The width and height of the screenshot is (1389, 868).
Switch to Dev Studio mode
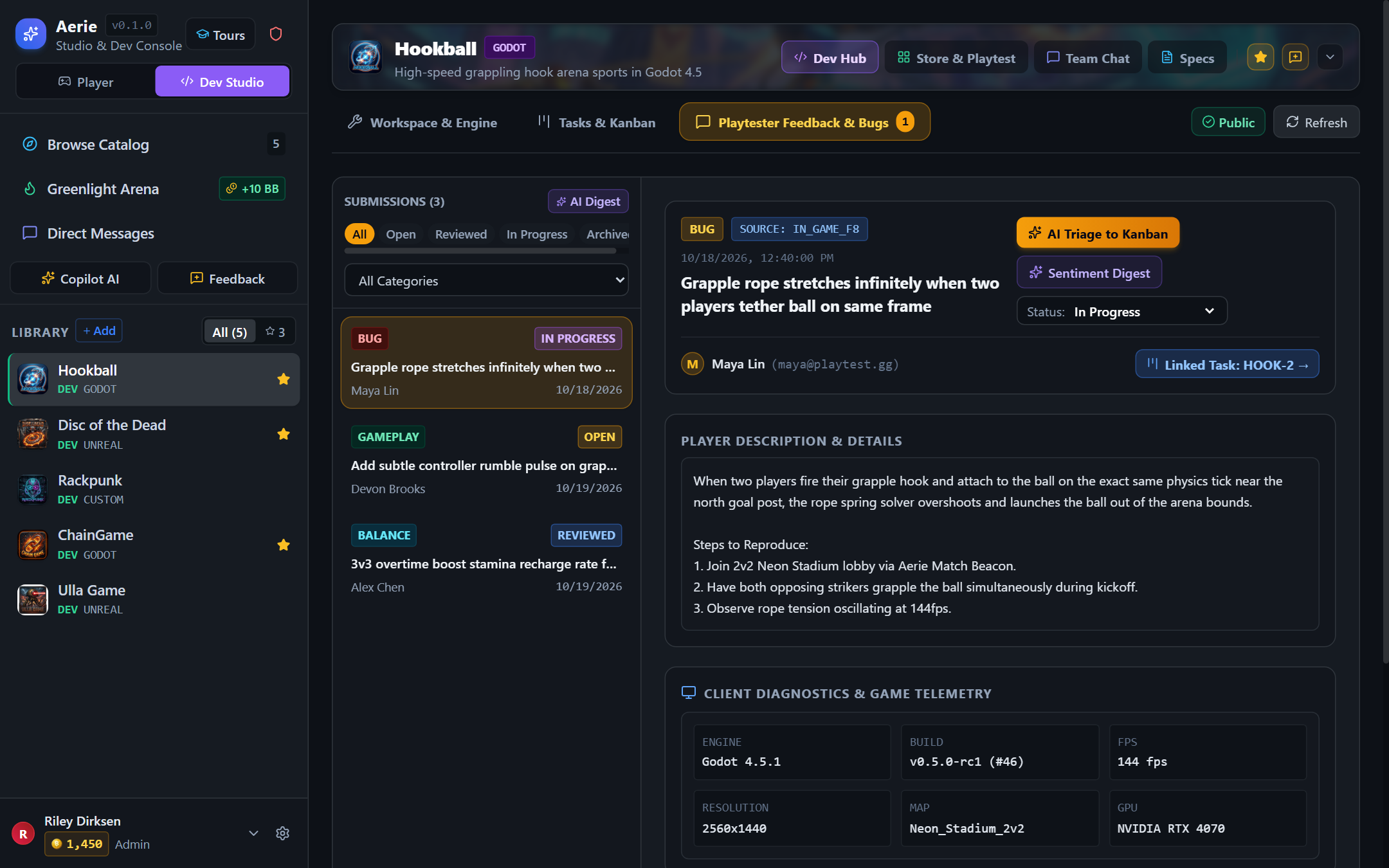pos(222,82)
